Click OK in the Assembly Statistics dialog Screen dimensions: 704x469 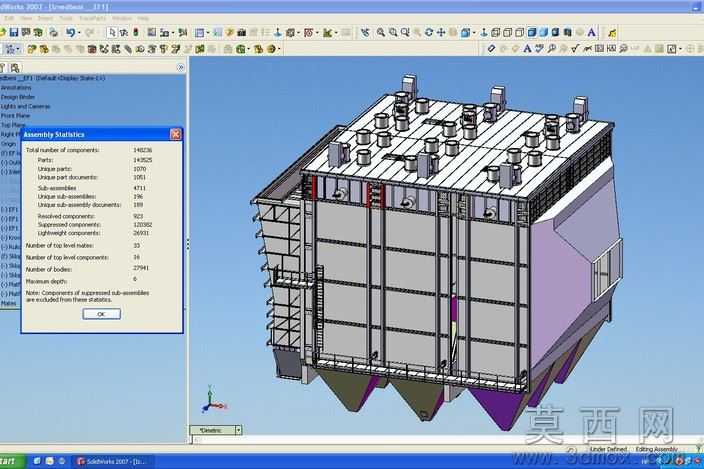[101, 314]
